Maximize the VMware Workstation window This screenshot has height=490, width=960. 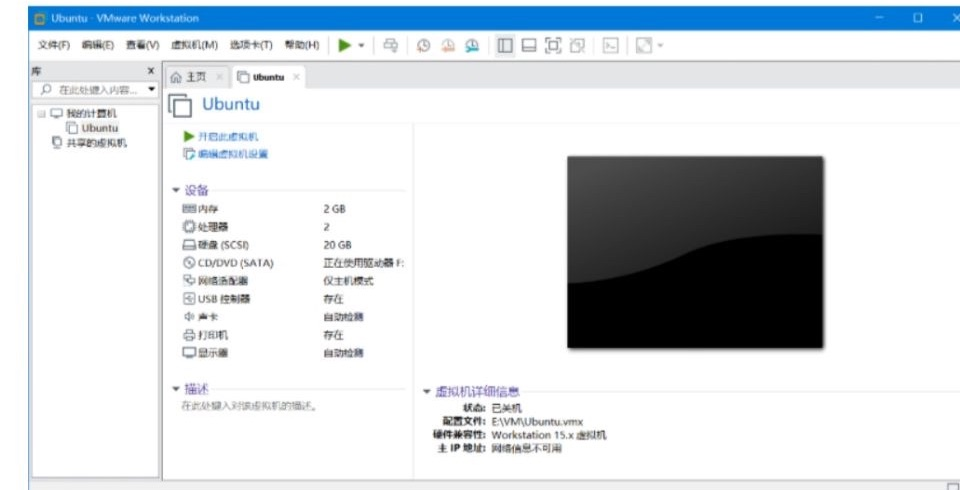[x=918, y=18]
